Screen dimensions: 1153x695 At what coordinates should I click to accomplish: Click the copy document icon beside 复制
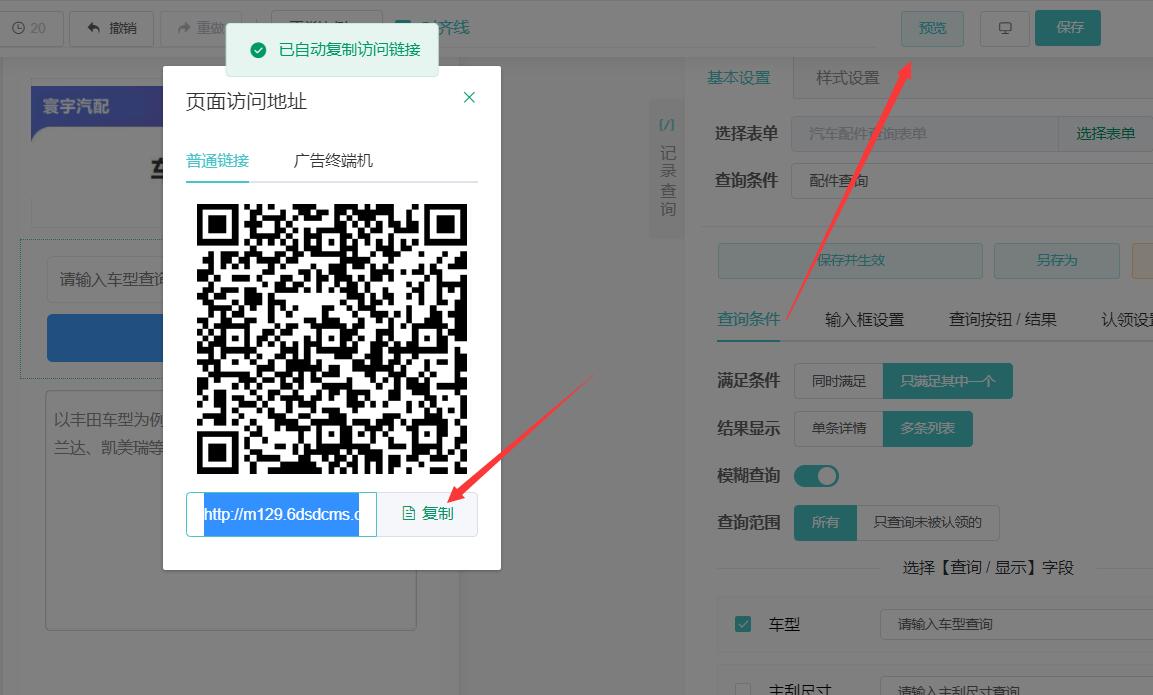tap(409, 513)
